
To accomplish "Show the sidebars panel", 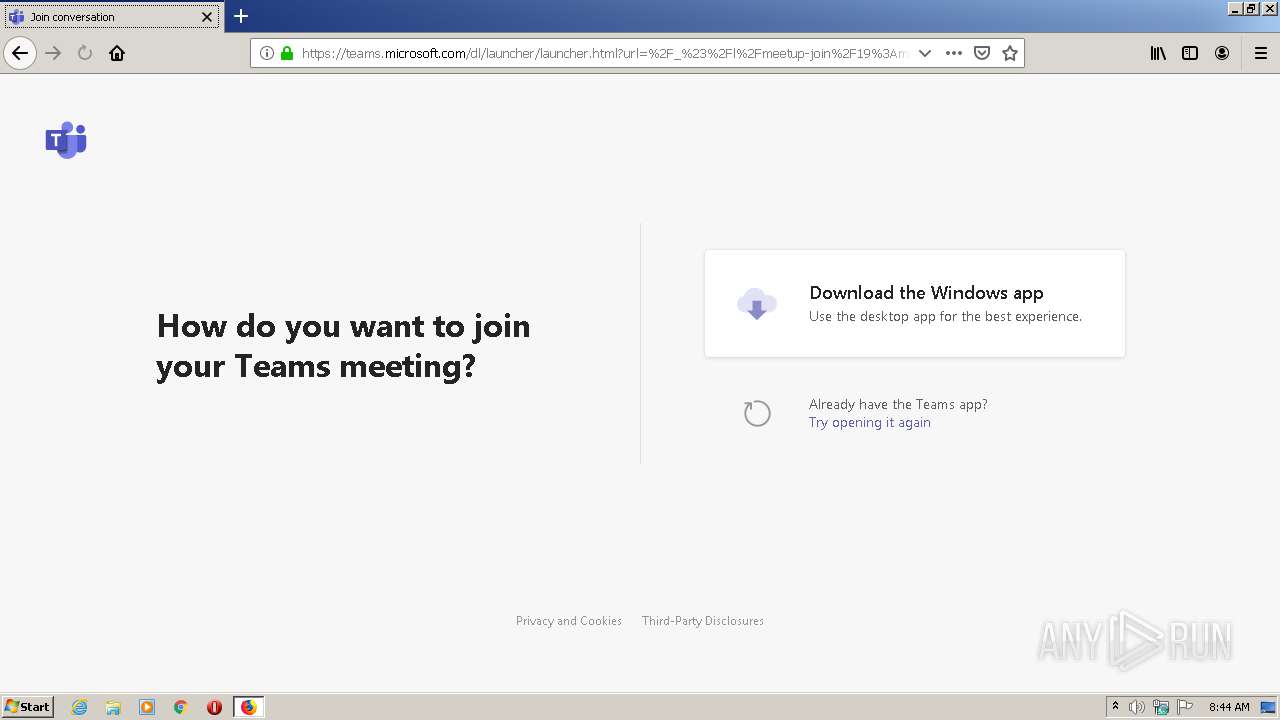I will pyautogui.click(x=1190, y=53).
